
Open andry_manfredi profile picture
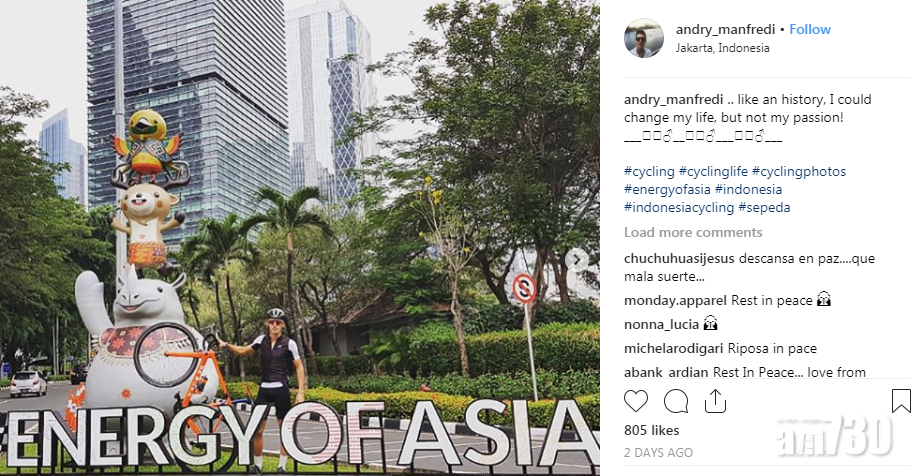pos(644,38)
